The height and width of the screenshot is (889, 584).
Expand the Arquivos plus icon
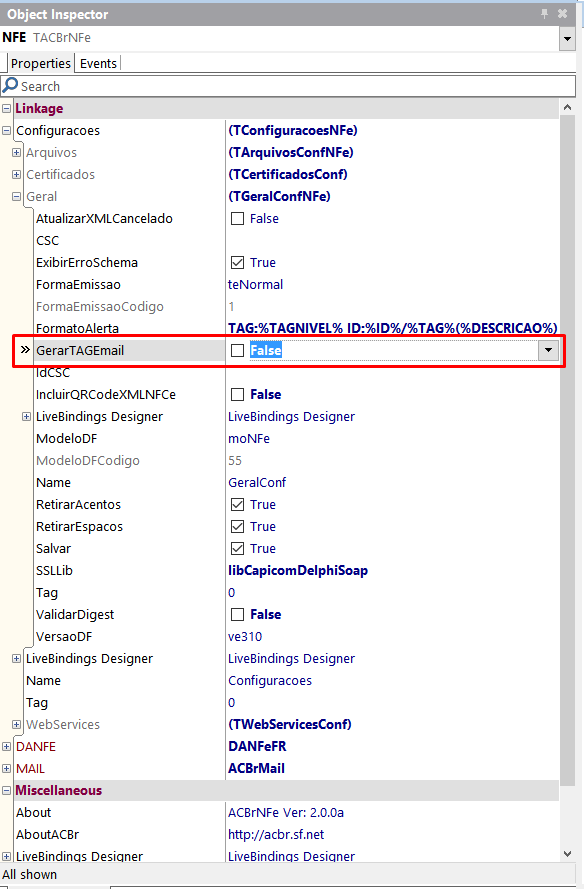pos(16,153)
